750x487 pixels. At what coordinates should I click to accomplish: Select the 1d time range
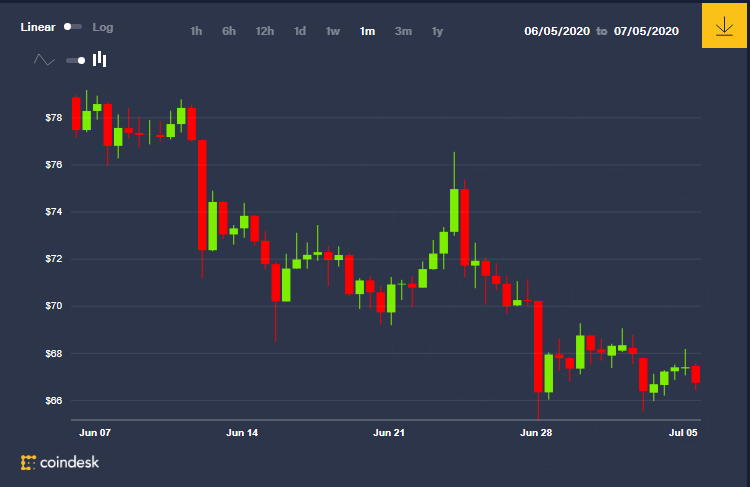(x=300, y=31)
